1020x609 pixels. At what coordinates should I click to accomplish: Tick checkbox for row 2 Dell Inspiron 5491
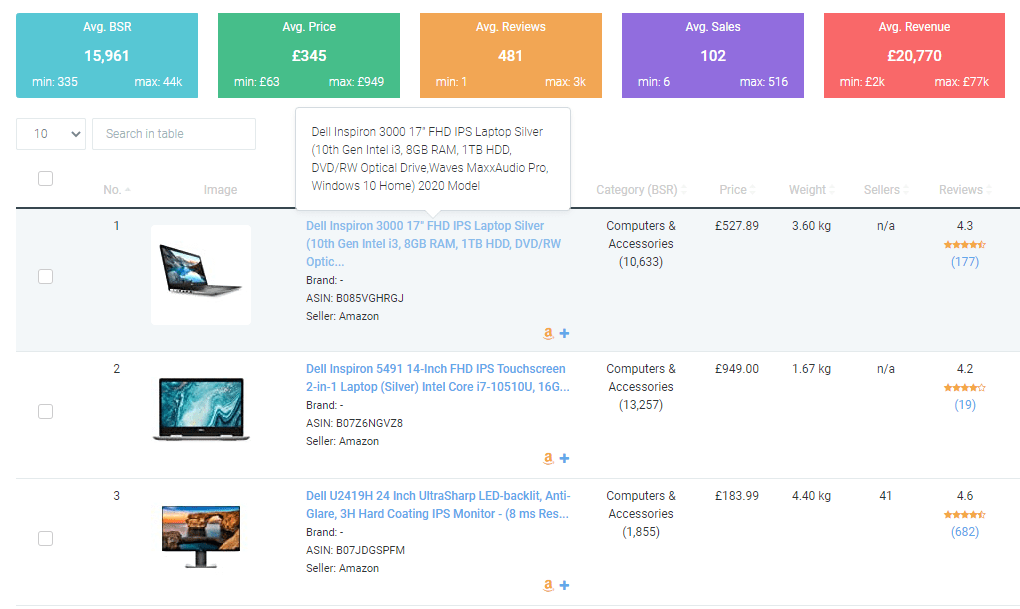coord(46,411)
